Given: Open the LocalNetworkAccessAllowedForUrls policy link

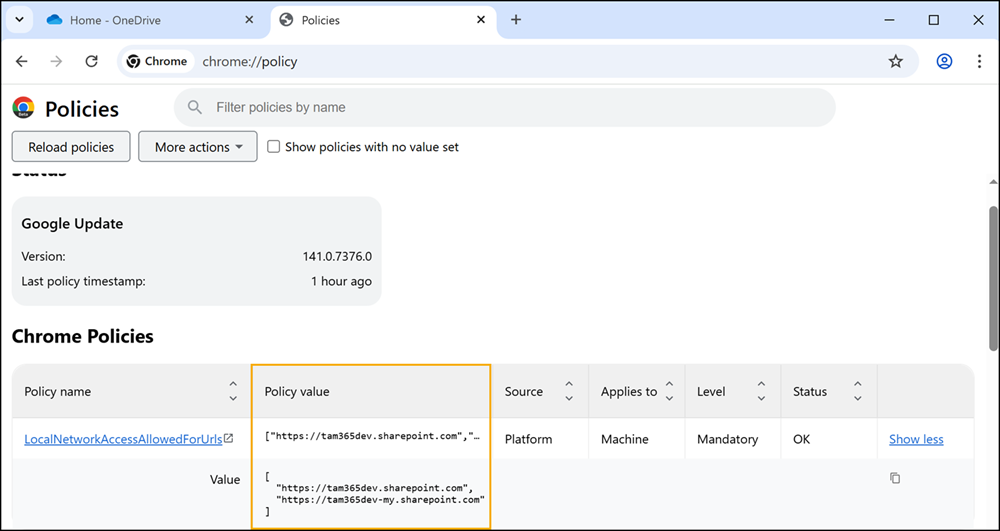Looking at the screenshot, I should point(123,439).
